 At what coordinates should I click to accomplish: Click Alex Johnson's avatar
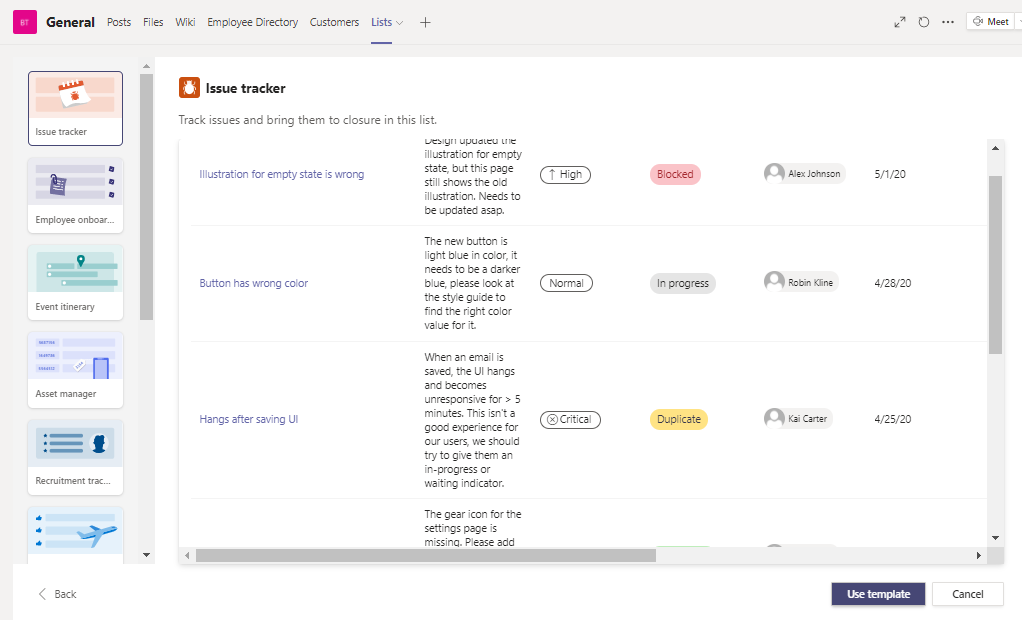pyautogui.click(x=774, y=174)
